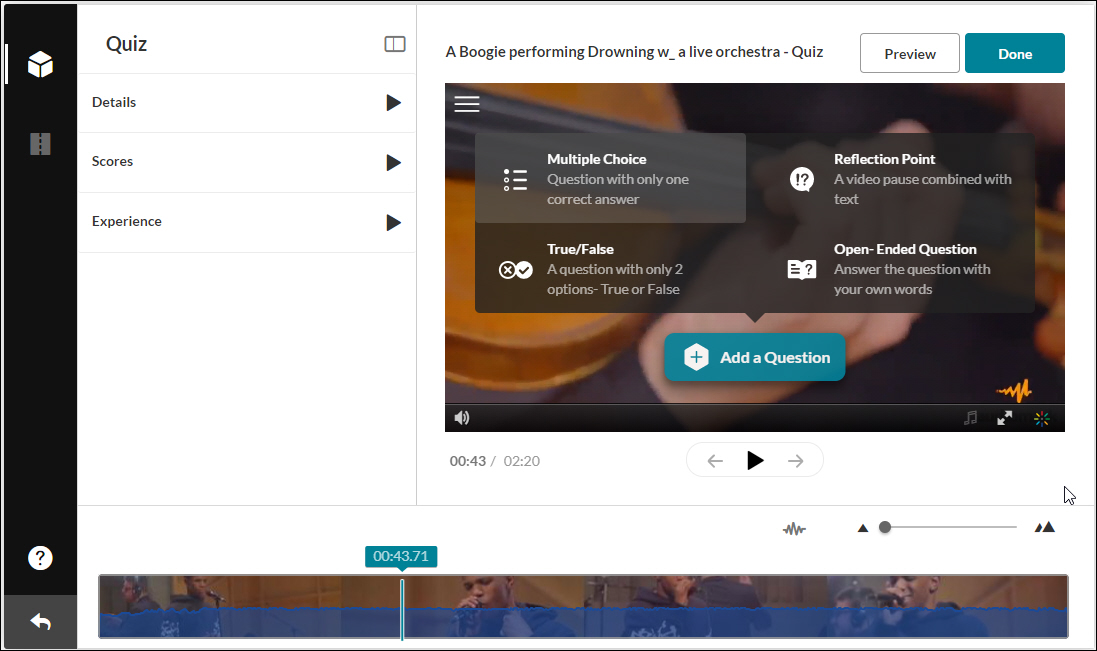The height and width of the screenshot is (651, 1097).
Task: Expand the Details section
Action: (x=246, y=103)
